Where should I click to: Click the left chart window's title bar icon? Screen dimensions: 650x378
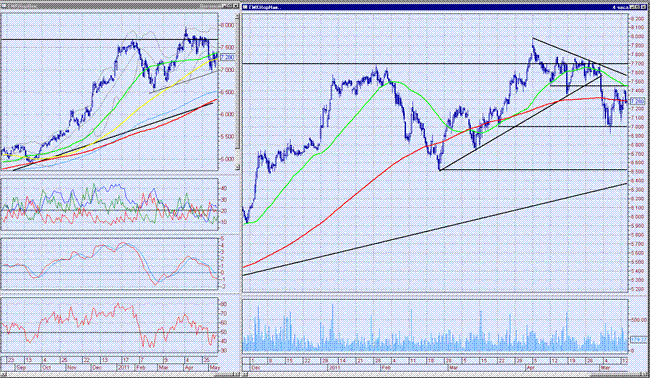(4, 6)
